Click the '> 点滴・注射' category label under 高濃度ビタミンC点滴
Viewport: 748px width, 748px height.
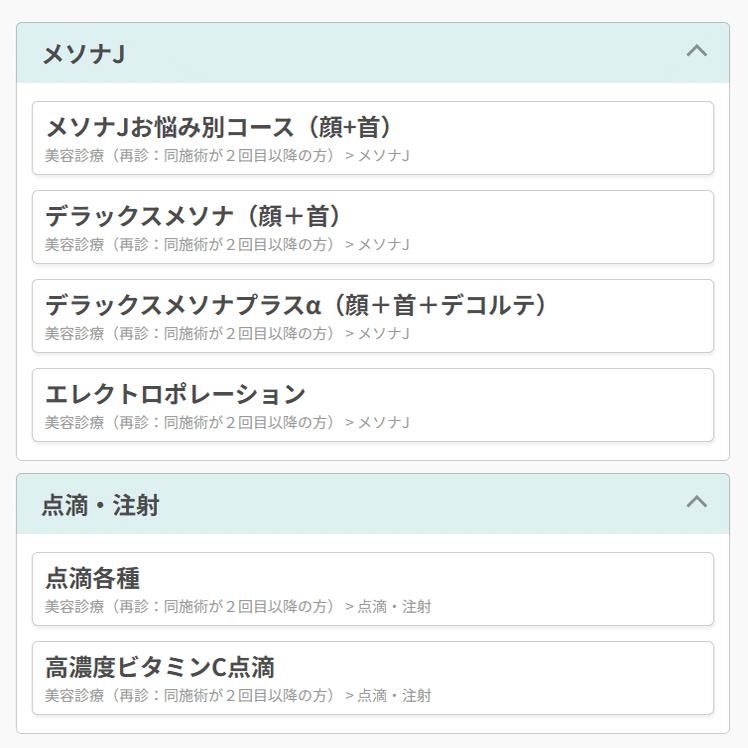388,696
